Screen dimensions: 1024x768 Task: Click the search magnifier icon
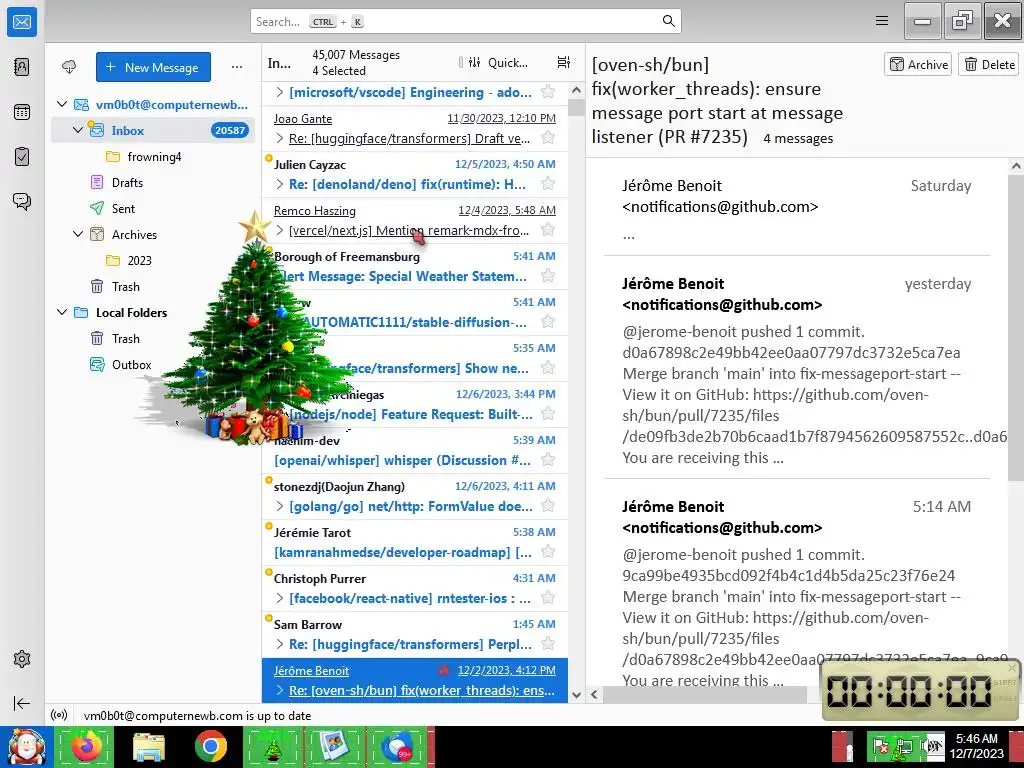[x=668, y=21]
